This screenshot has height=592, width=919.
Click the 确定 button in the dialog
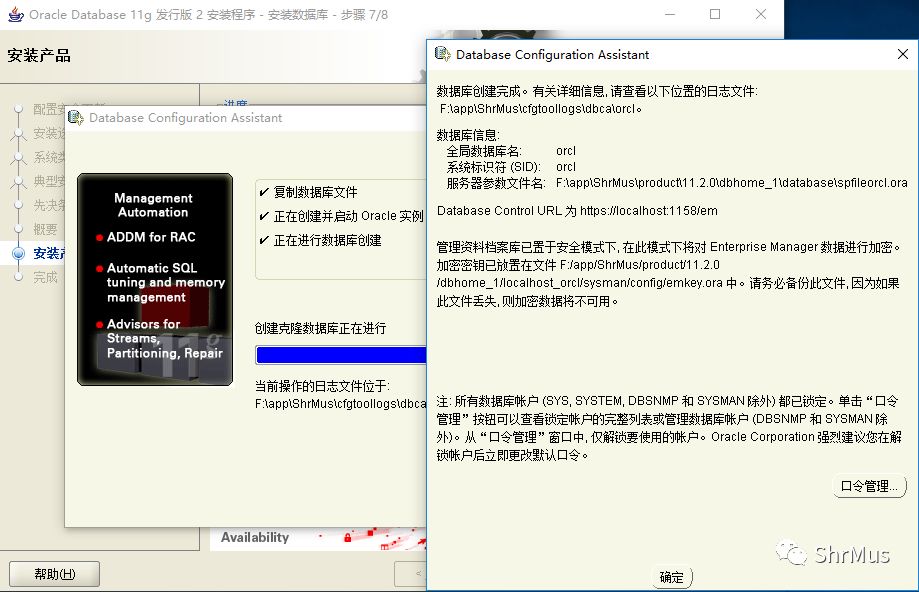click(x=672, y=577)
